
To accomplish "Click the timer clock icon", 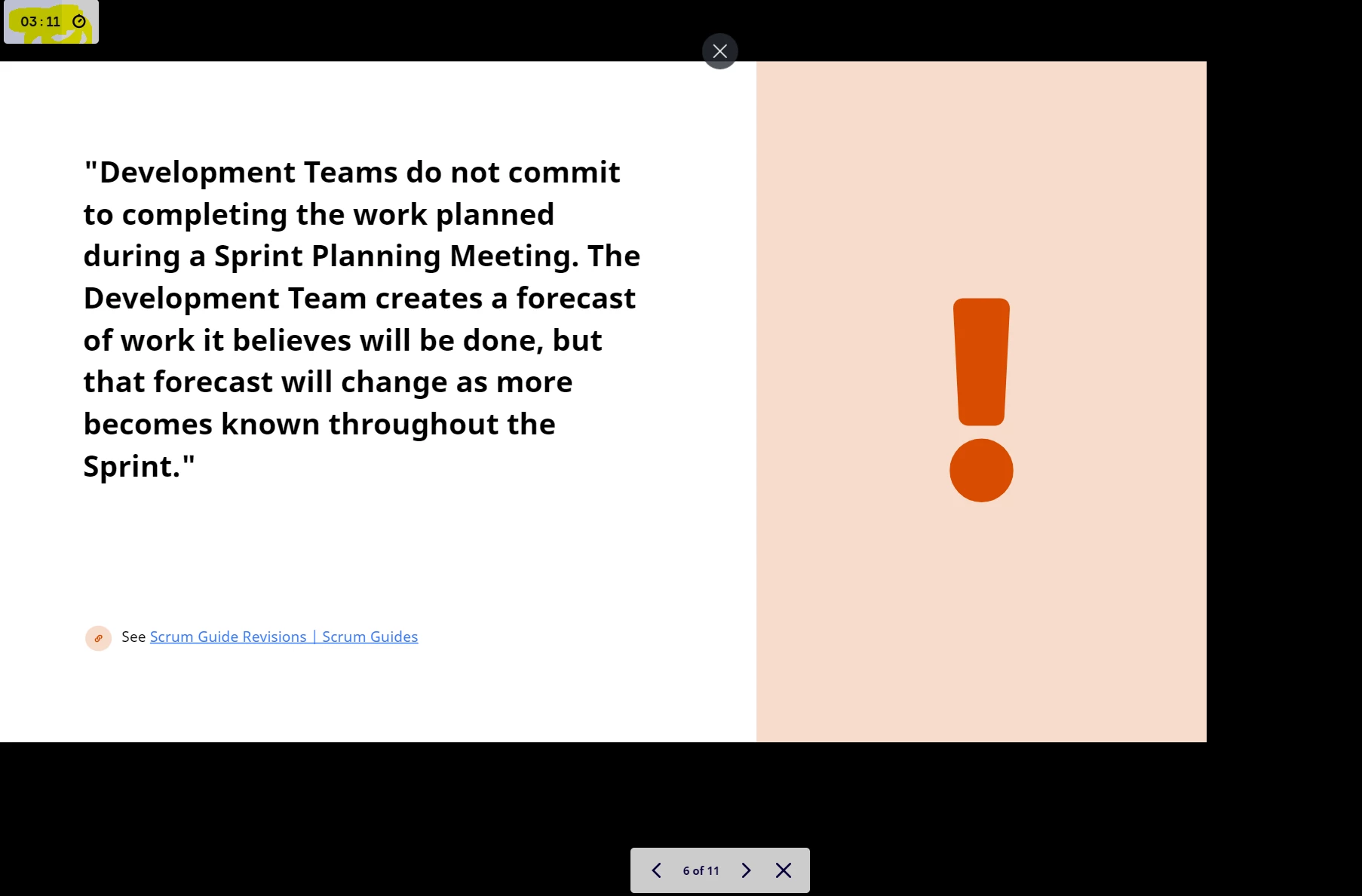I will (x=79, y=21).
